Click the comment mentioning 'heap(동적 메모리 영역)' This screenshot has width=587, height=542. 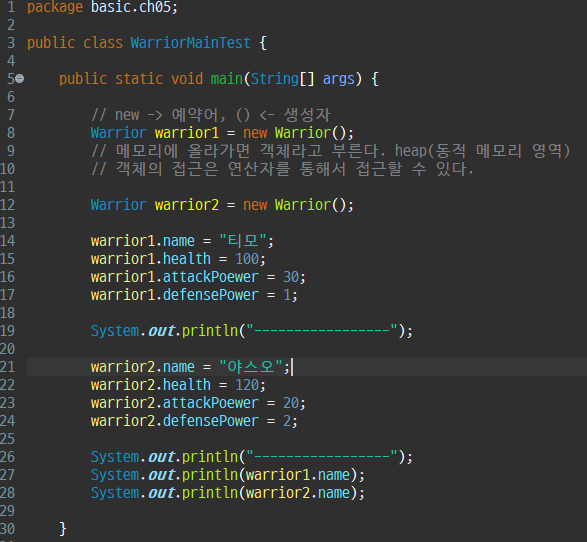click(331, 150)
